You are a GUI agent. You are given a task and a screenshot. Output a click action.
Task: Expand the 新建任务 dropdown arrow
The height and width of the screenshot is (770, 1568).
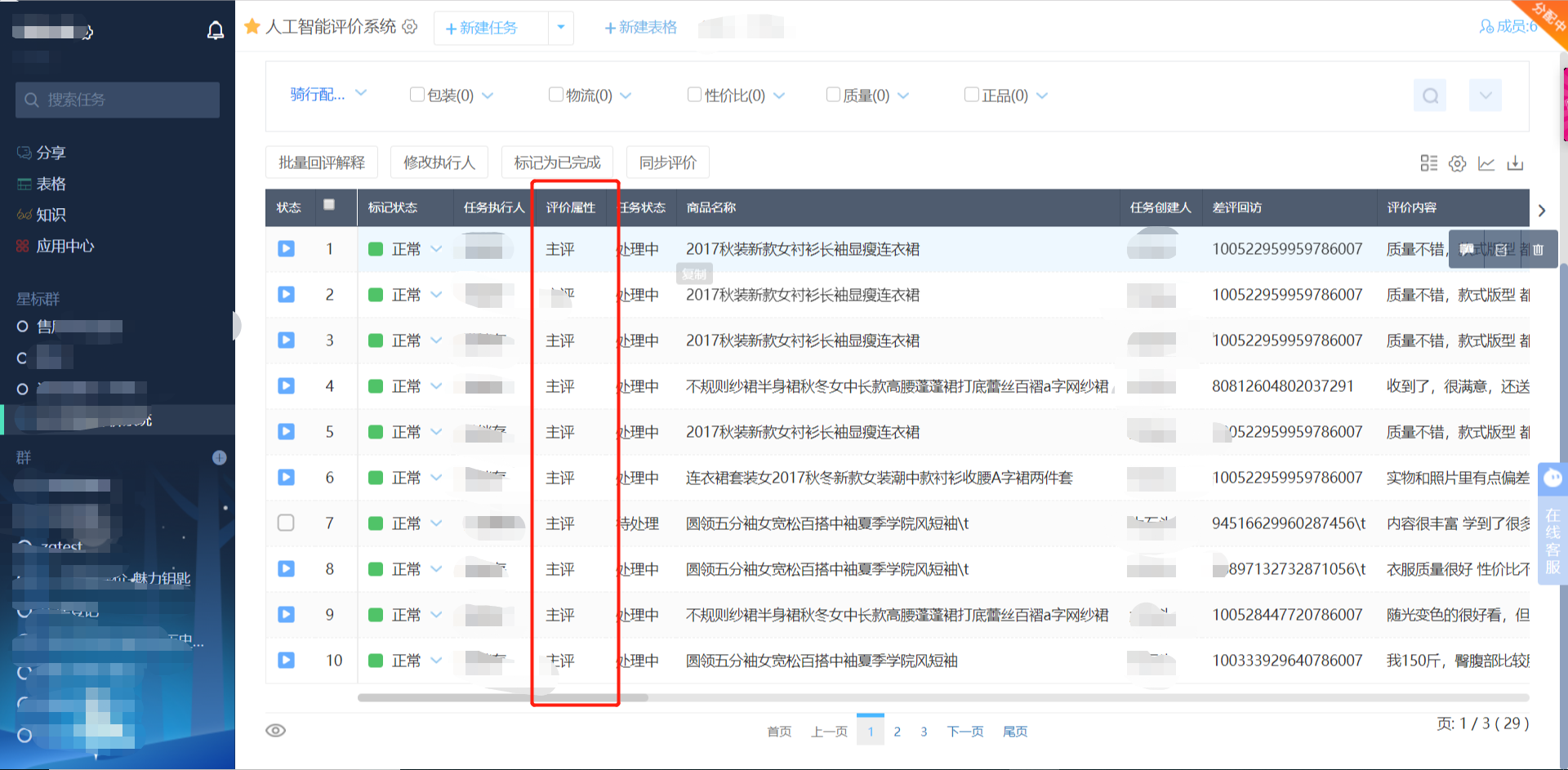tap(561, 28)
